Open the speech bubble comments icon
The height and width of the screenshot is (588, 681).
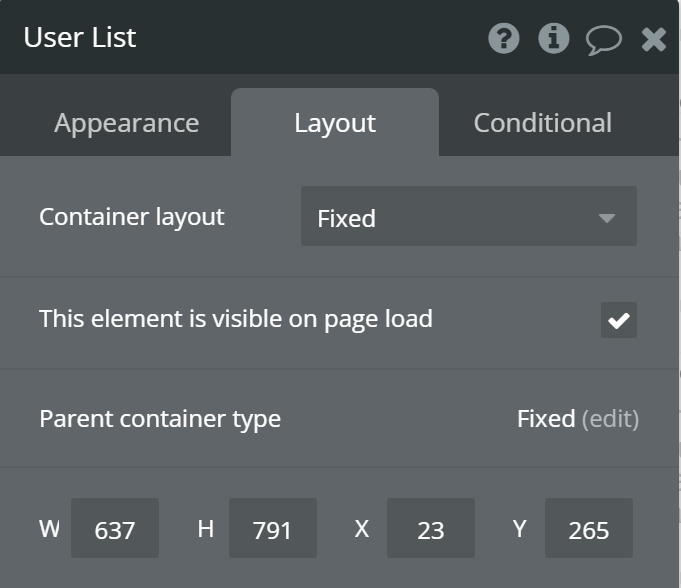603,40
